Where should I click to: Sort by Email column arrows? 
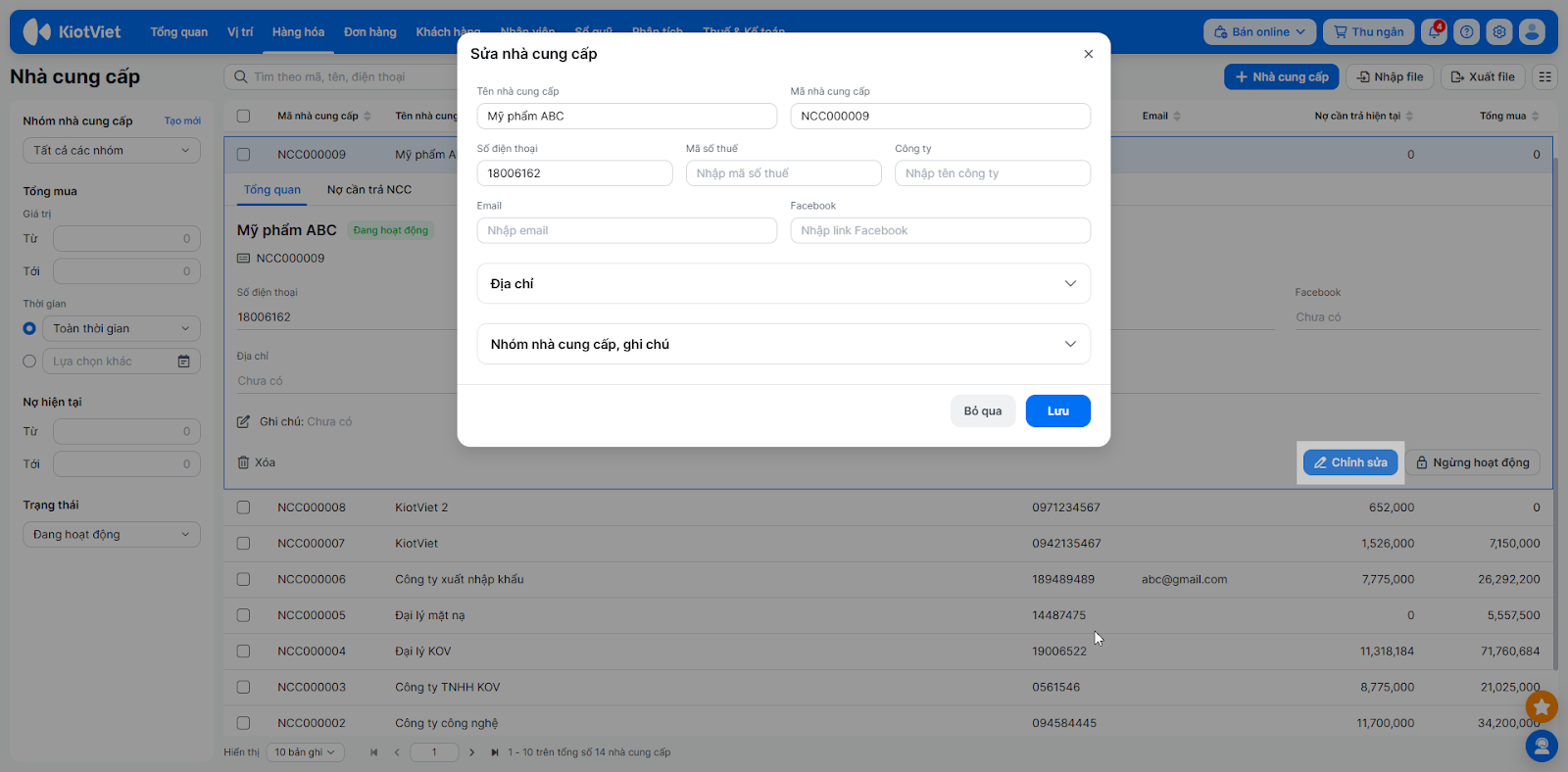(1177, 116)
